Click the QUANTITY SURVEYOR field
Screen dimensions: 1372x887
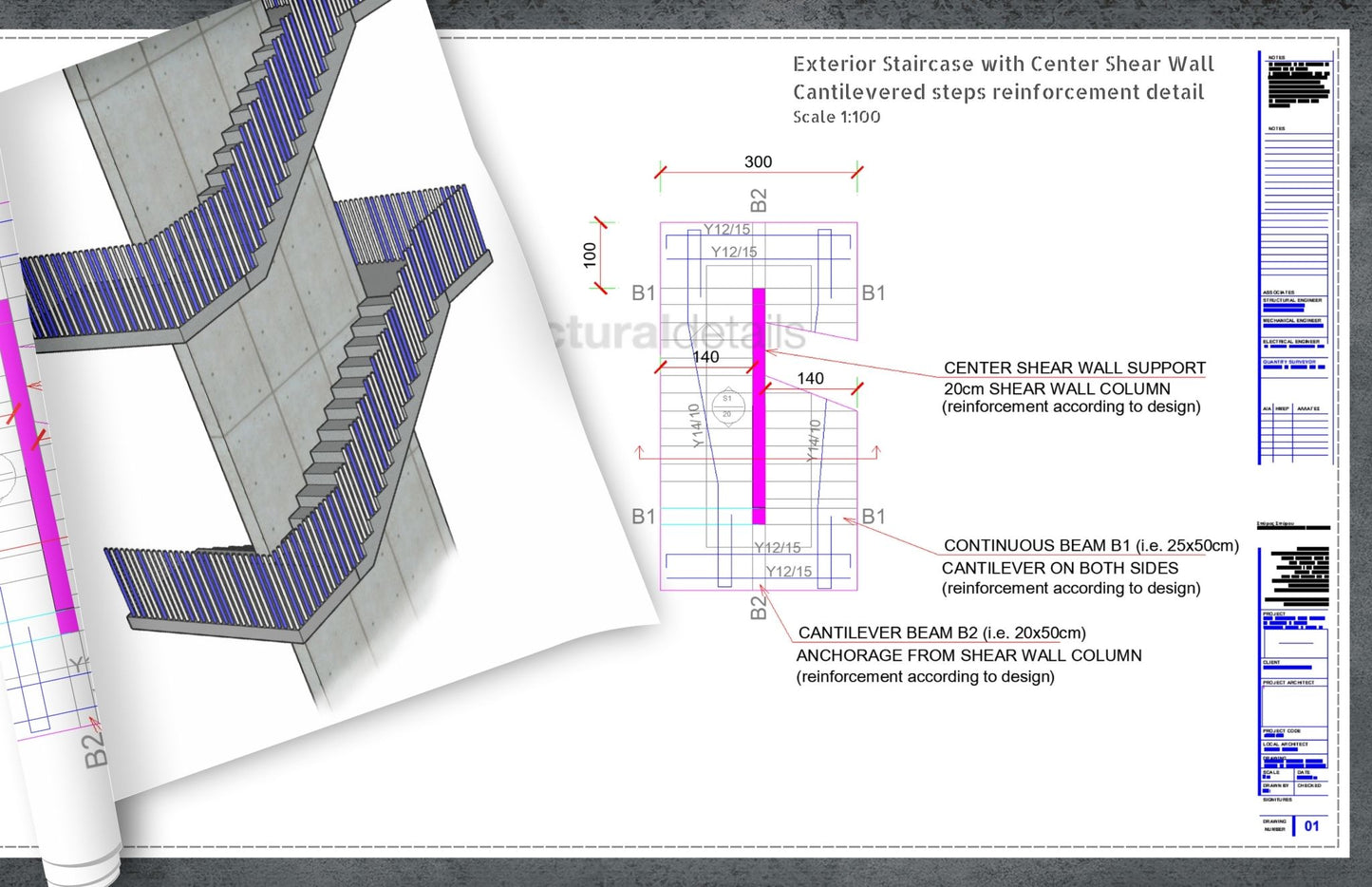tap(1289, 362)
